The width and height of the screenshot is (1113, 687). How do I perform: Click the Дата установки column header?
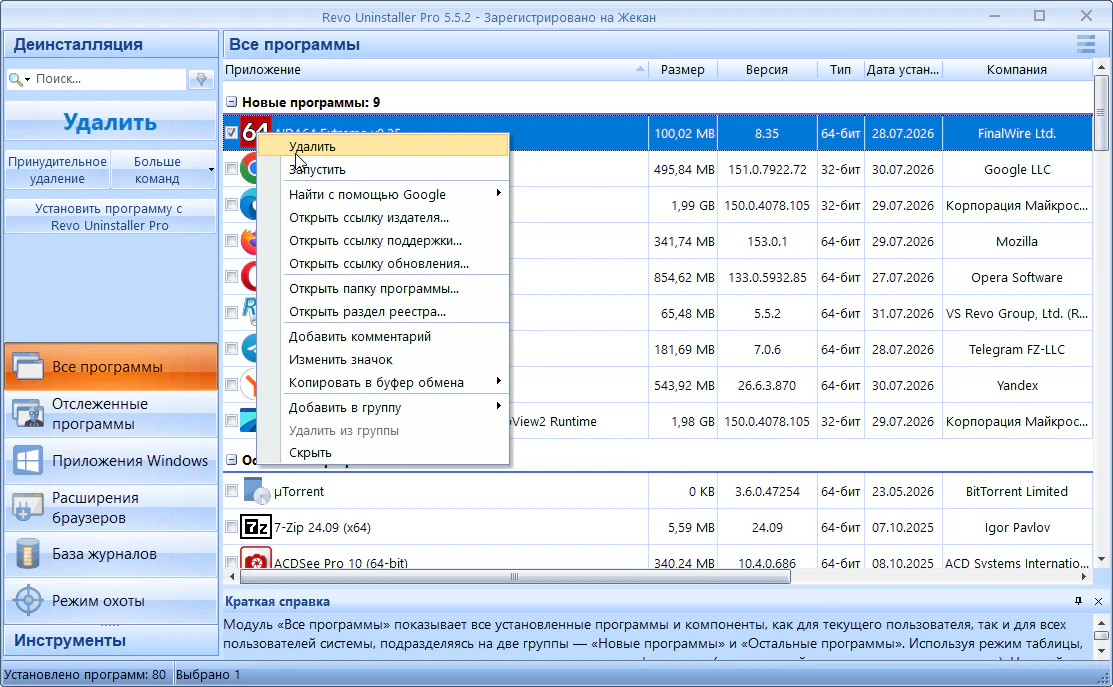tap(903, 70)
